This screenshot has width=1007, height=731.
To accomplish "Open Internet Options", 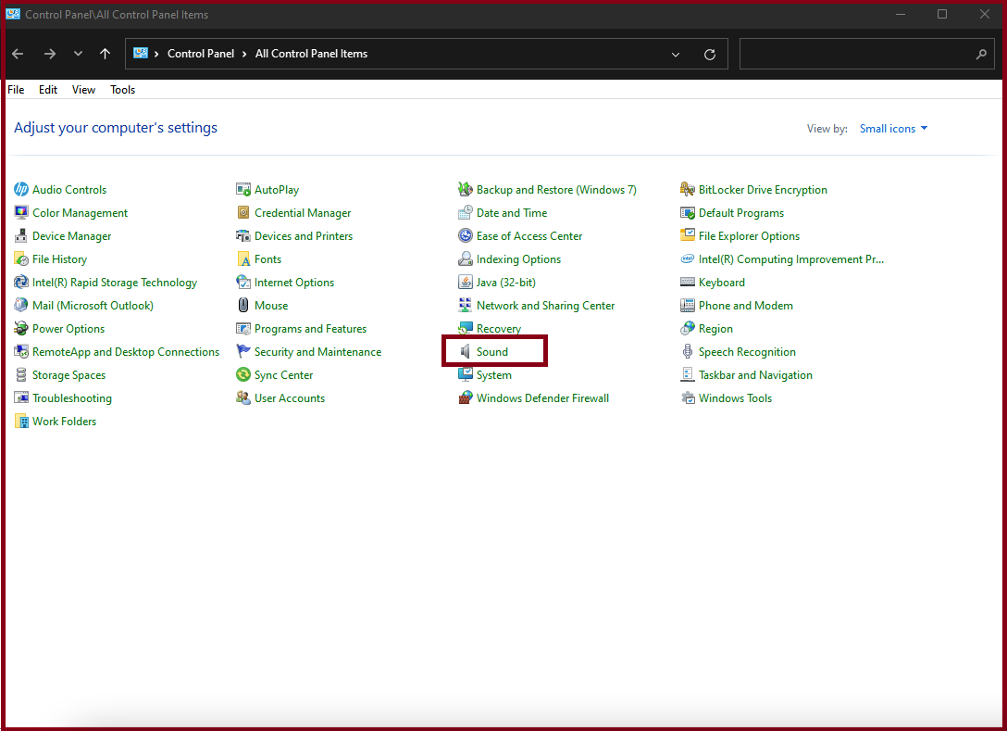I will click(x=294, y=283).
